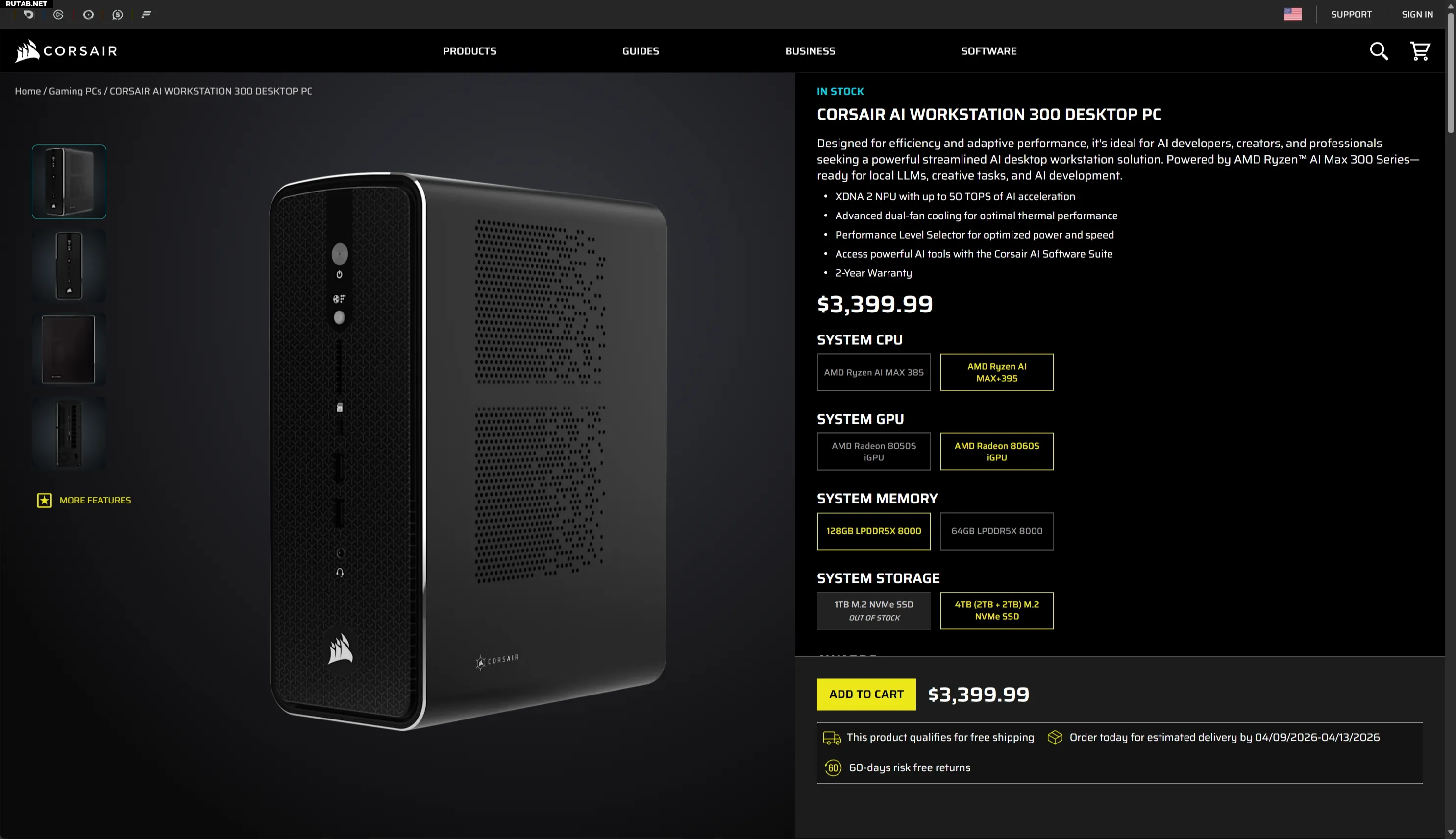Viewport: 1456px width, 839px height.
Task: Select AMD Ryzen AI MAX 385 CPU option
Action: (873, 372)
